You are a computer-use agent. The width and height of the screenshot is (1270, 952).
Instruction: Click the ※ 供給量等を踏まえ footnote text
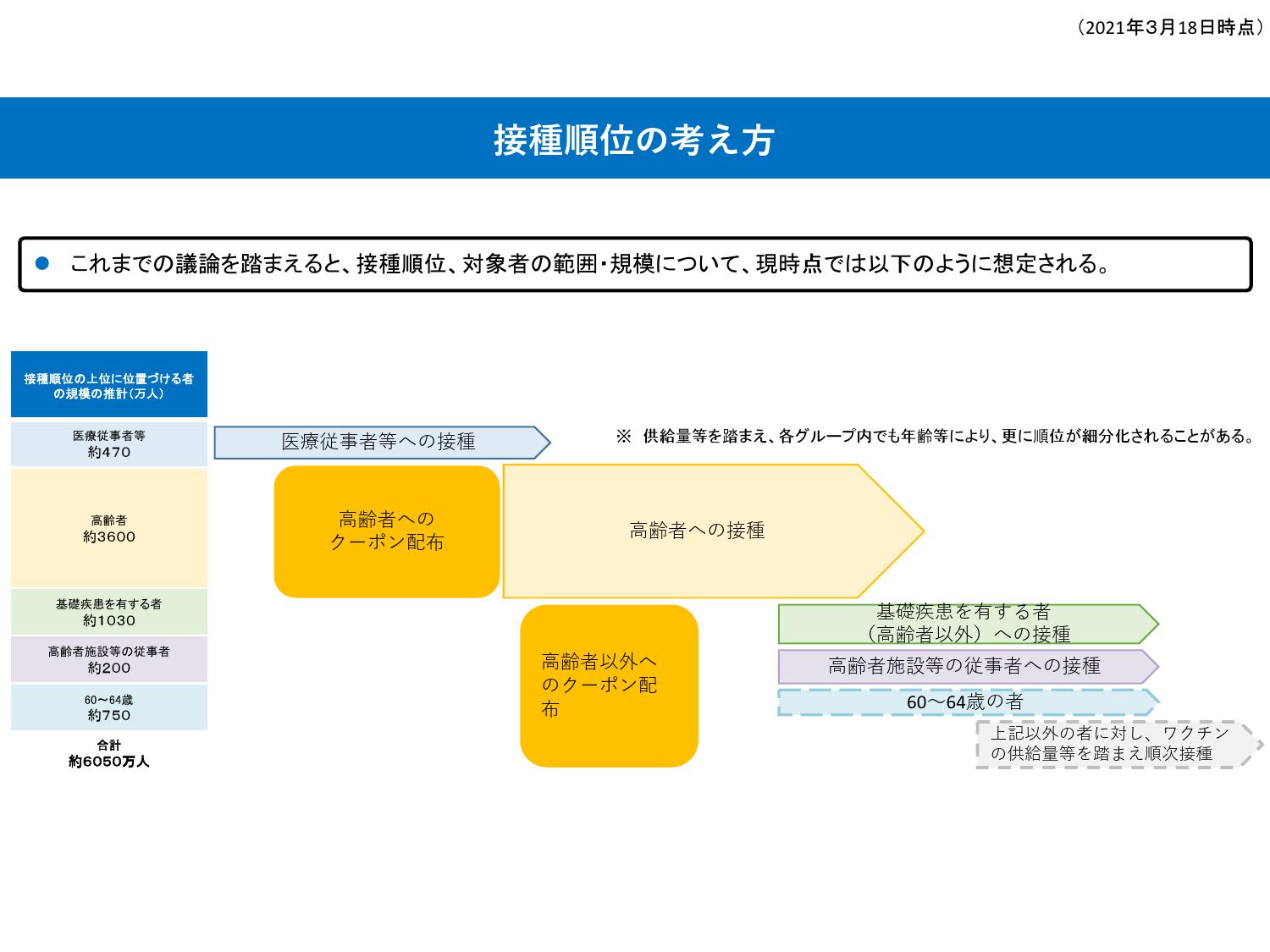[x=935, y=437]
